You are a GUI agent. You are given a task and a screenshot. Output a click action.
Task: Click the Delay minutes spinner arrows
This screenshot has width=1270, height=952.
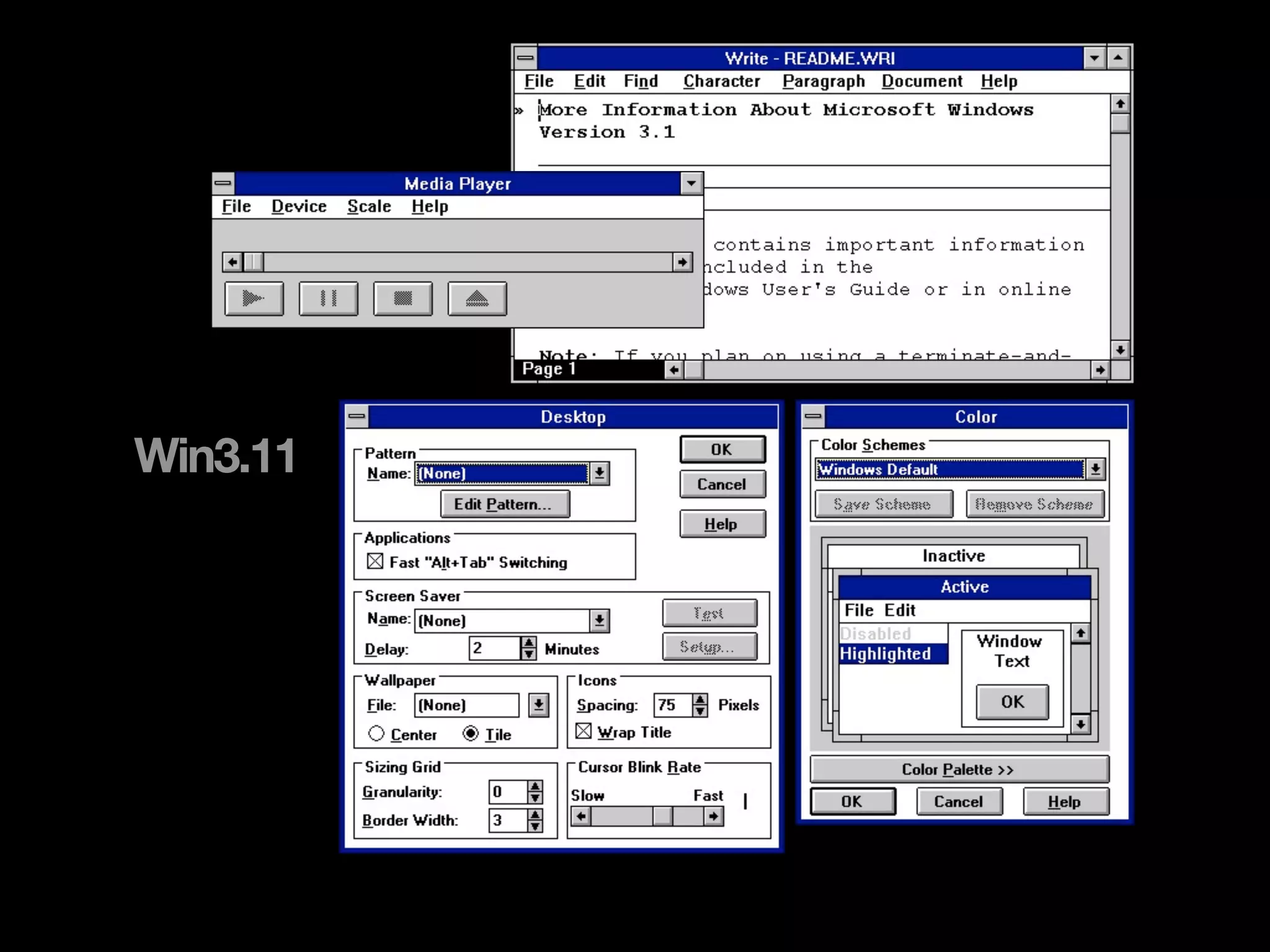coord(528,648)
